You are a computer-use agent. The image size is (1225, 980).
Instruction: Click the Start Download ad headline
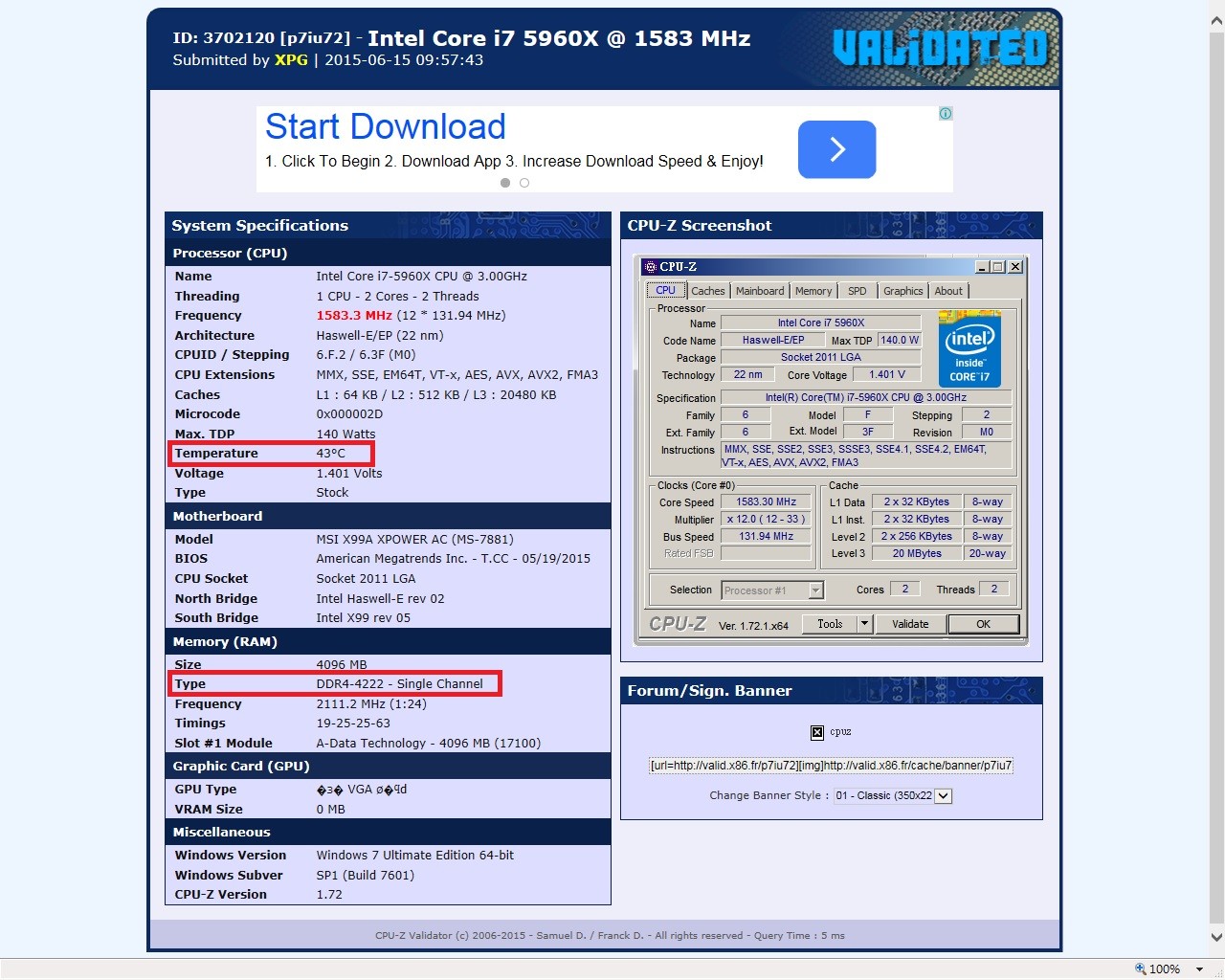pos(386,126)
